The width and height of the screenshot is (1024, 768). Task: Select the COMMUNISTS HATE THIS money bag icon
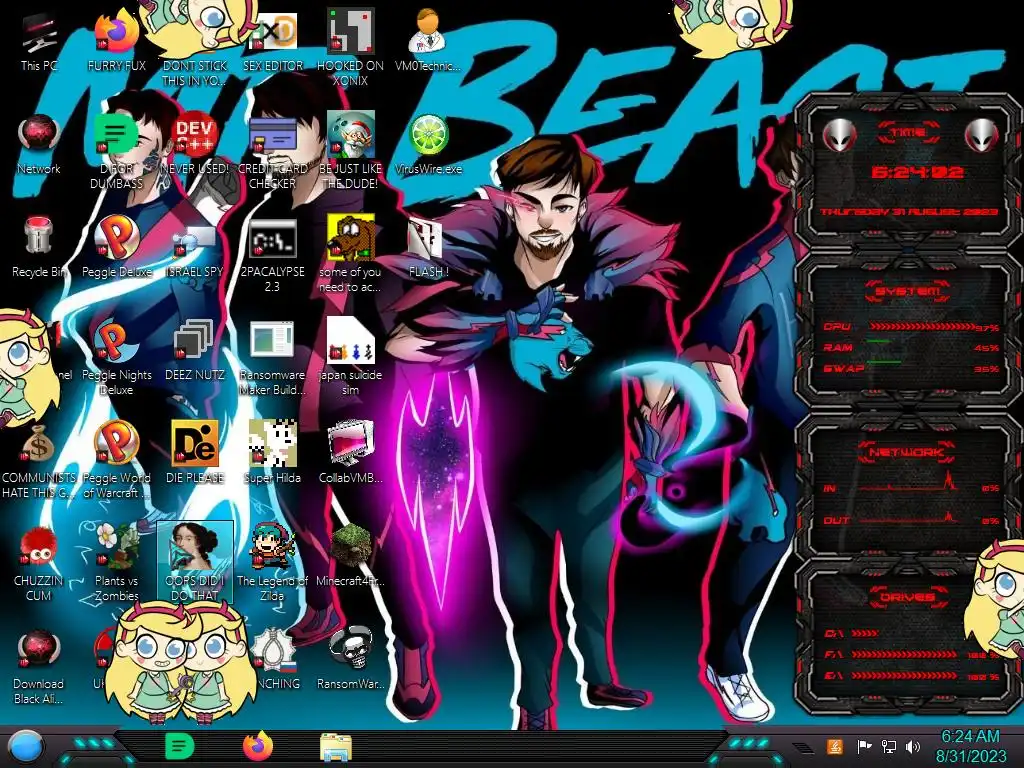39,461
